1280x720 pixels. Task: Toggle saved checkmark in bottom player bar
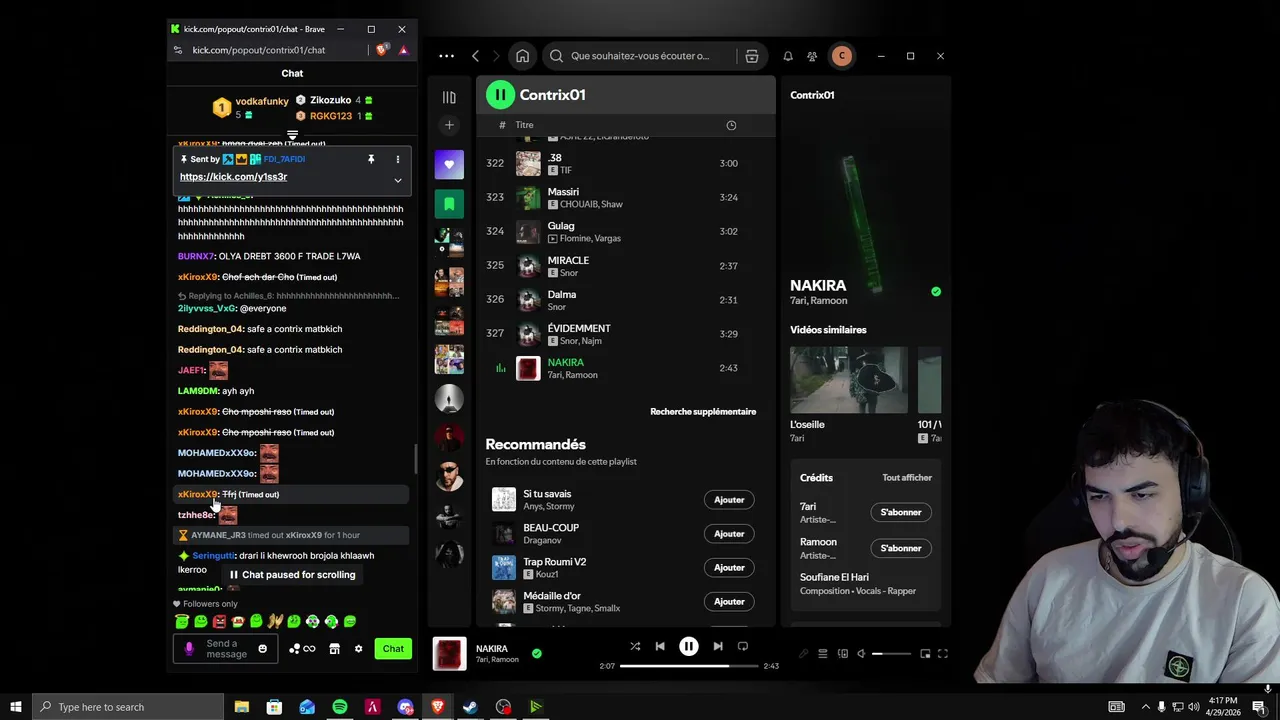[537, 654]
